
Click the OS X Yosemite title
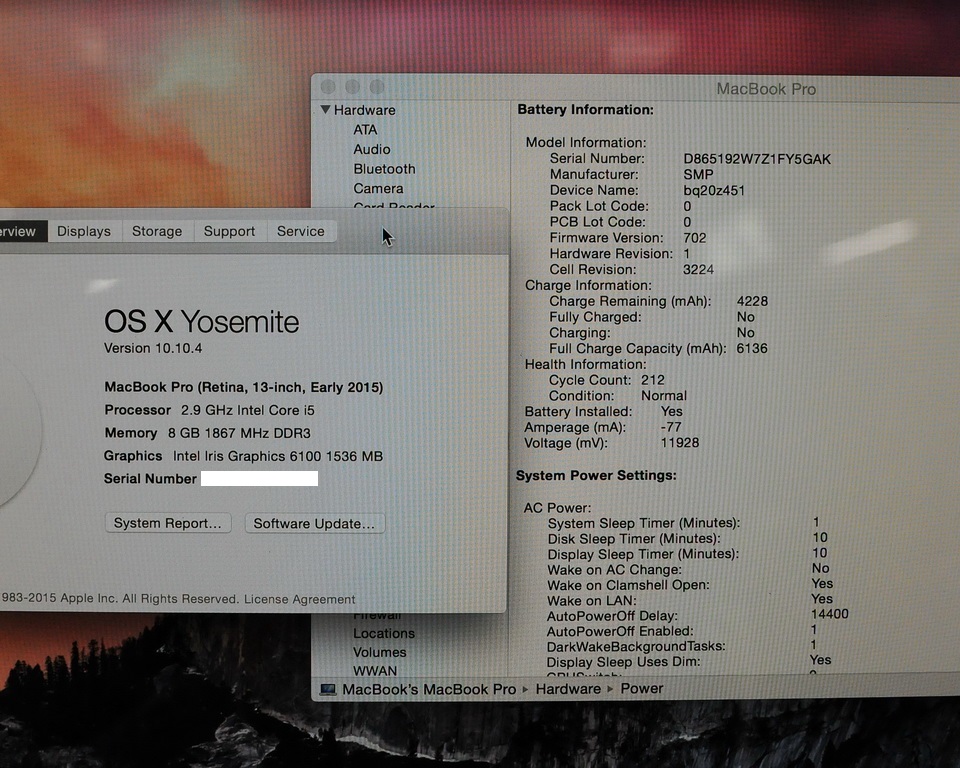(x=201, y=322)
